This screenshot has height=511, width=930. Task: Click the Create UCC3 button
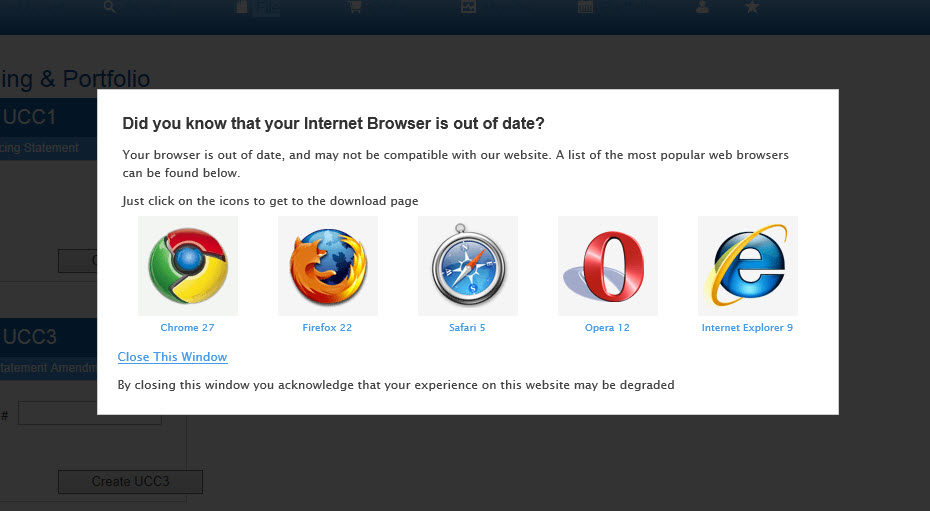pyautogui.click(x=130, y=481)
